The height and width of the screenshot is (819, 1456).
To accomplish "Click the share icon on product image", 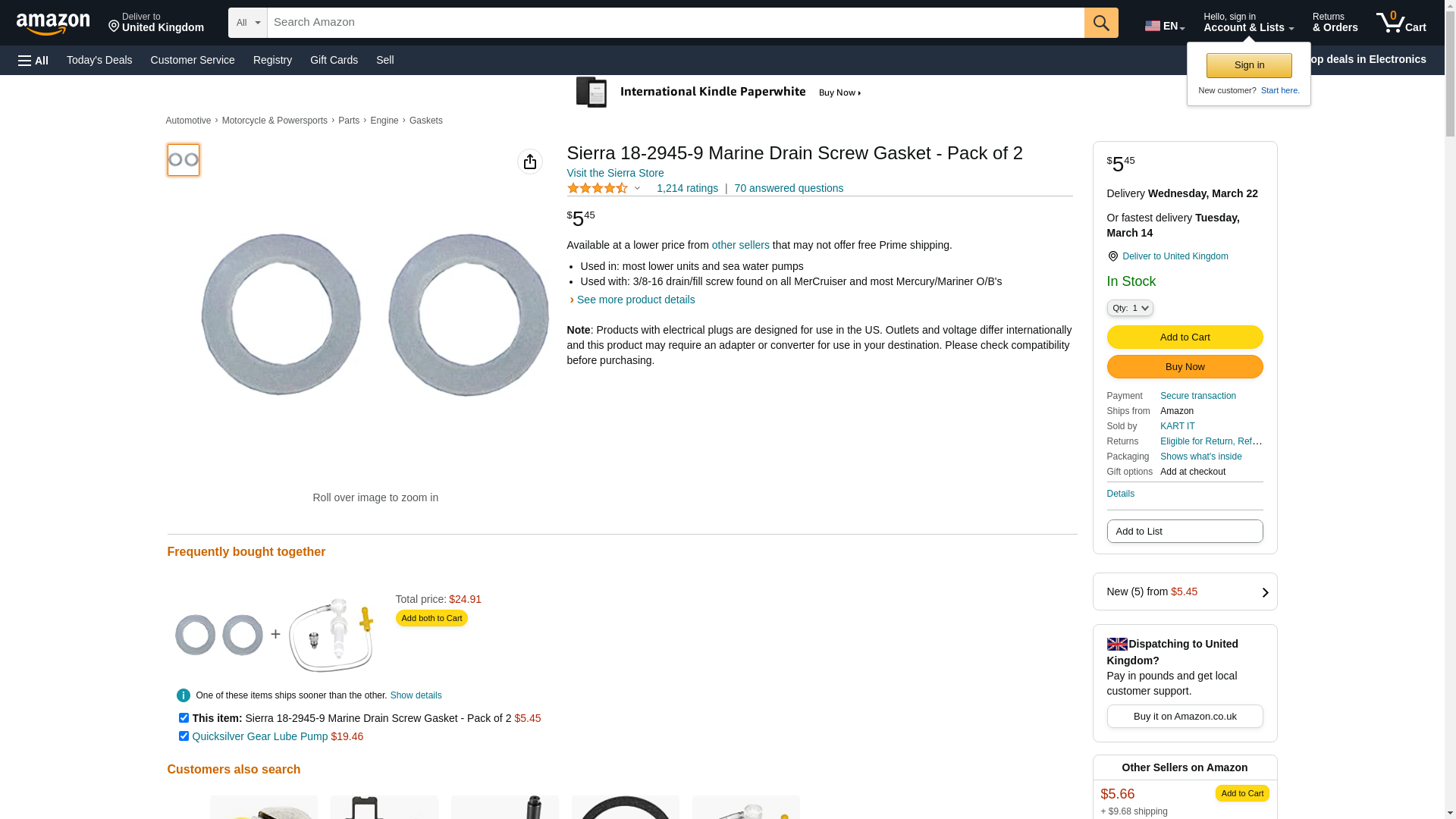I will click(530, 162).
